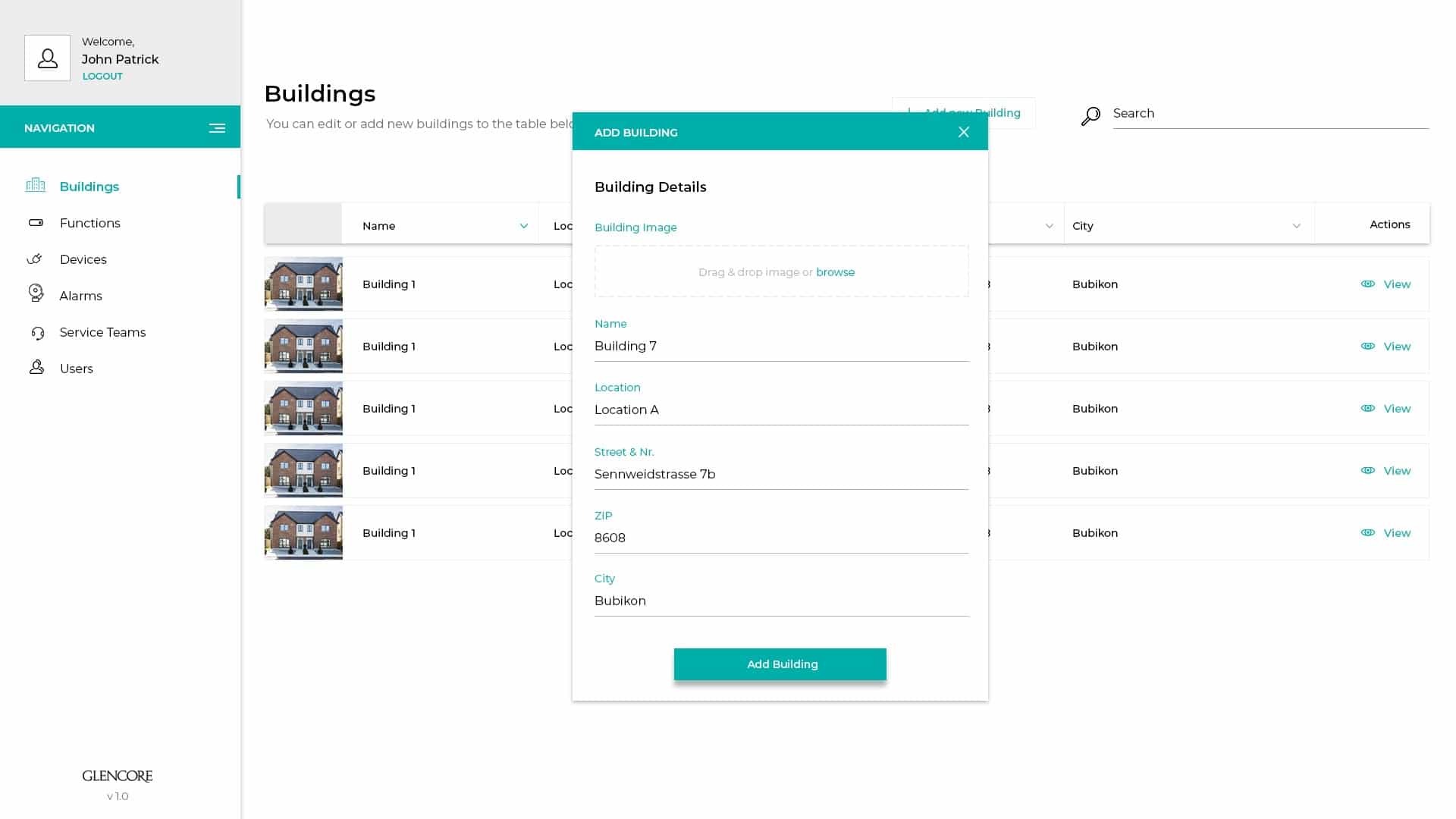Expand the Name column sort dropdown
The height and width of the screenshot is (819, 1456).
523,226
